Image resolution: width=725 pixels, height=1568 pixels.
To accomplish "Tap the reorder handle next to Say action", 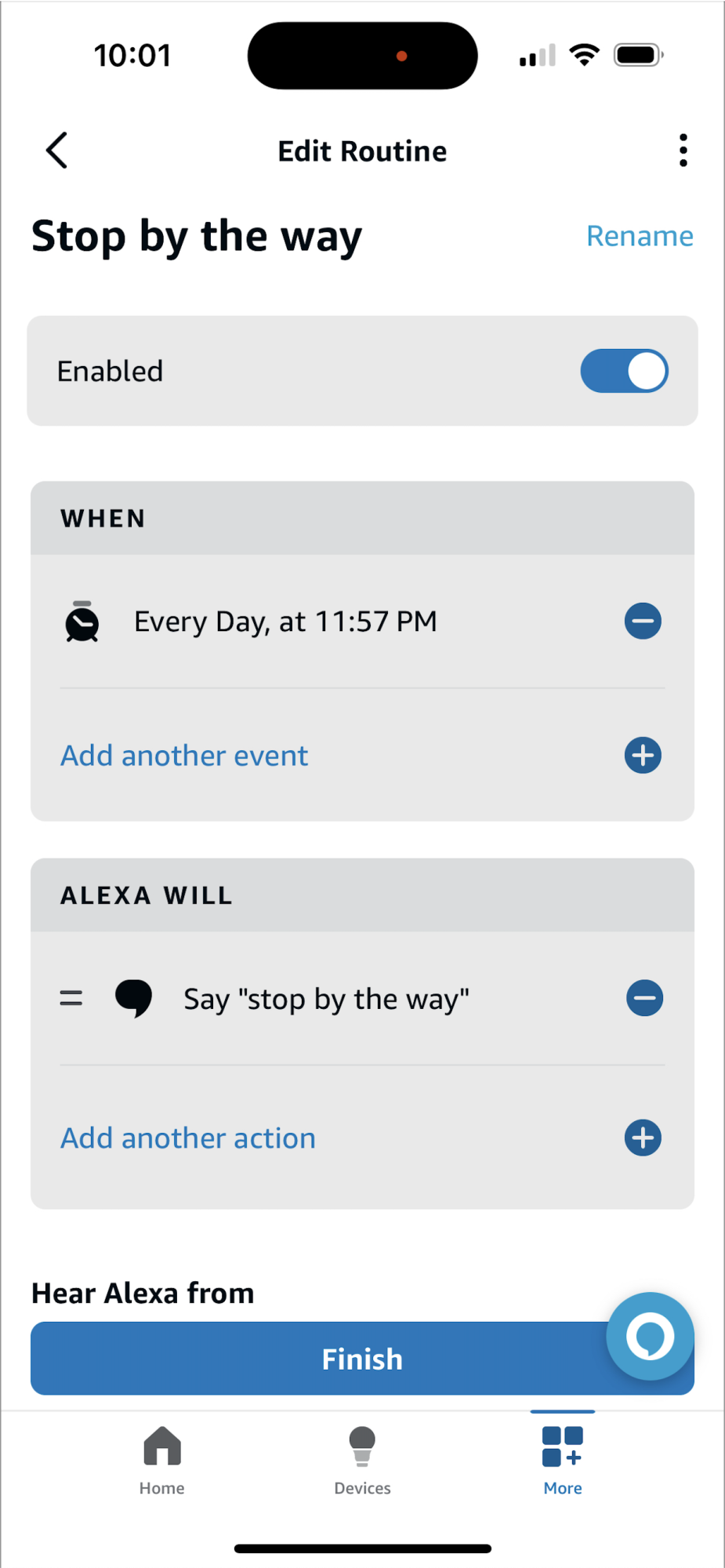I will (71, 998).
